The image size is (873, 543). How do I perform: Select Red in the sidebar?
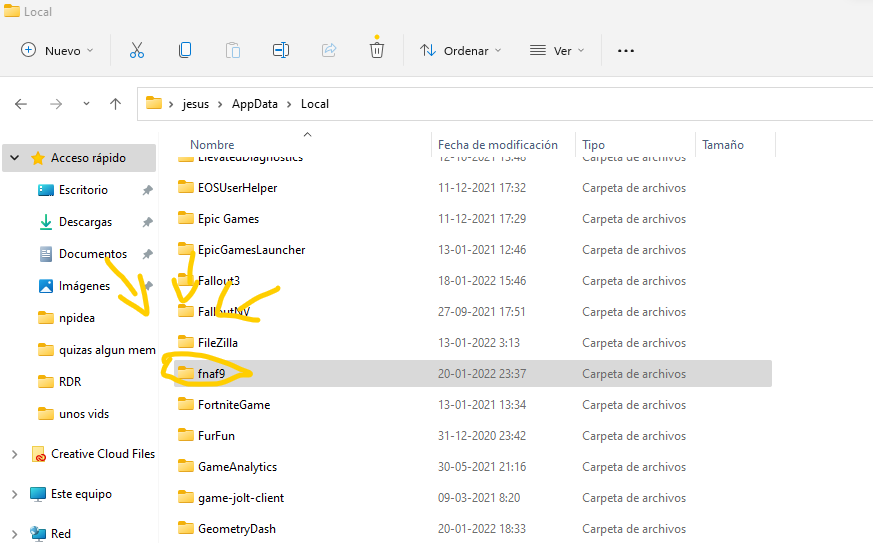click(61, 534)
